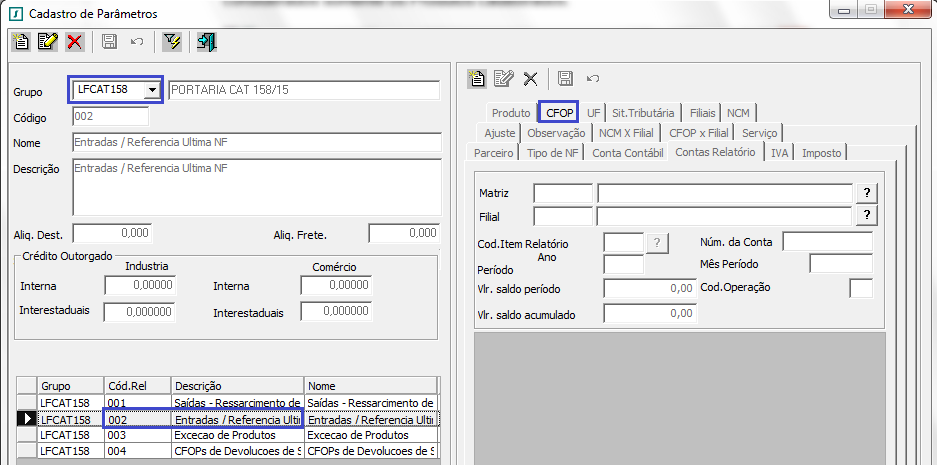Open the Ajuste tab
This screenshot has height=465, width=937.
click(500, 133)
